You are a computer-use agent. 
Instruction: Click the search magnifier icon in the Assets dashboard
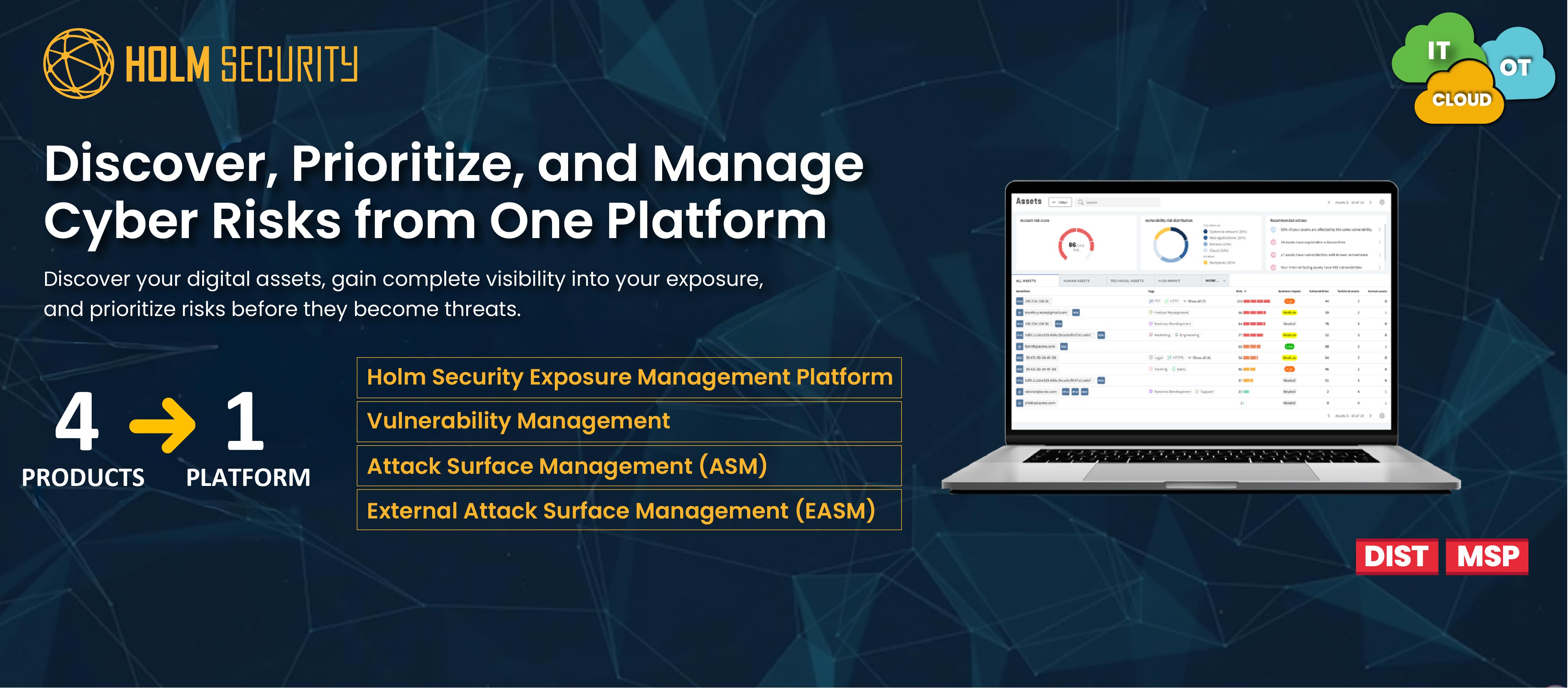1081,202
